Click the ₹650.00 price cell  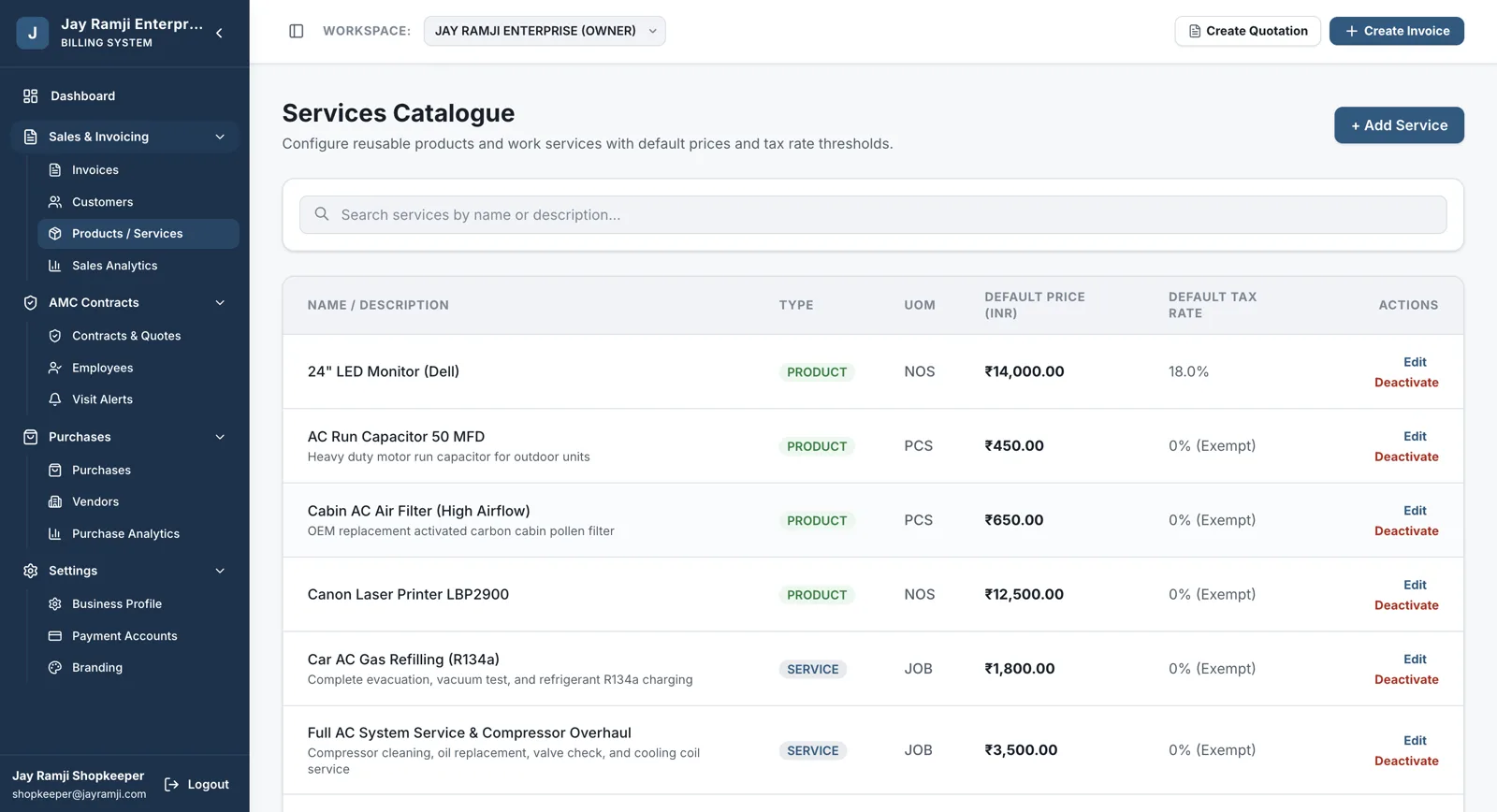(1013, 520)
